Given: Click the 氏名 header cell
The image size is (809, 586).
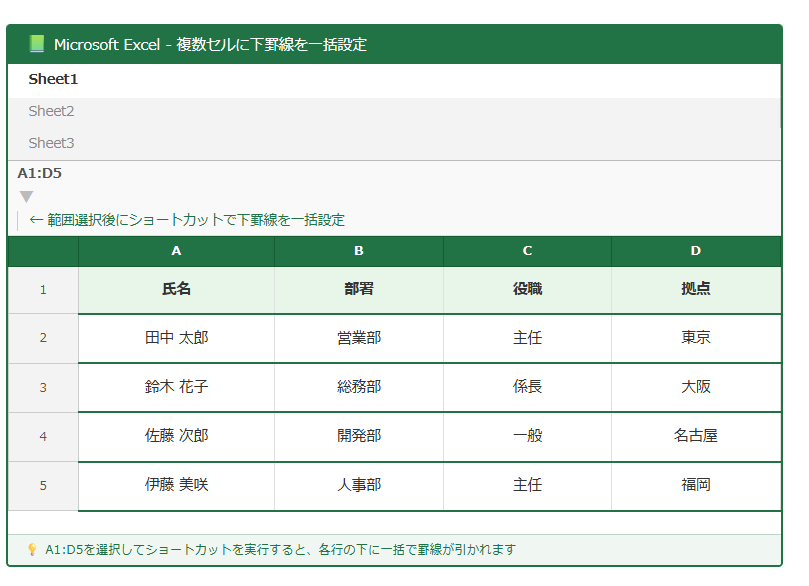Looking at the screenshot, I should [x=176, y=289].
